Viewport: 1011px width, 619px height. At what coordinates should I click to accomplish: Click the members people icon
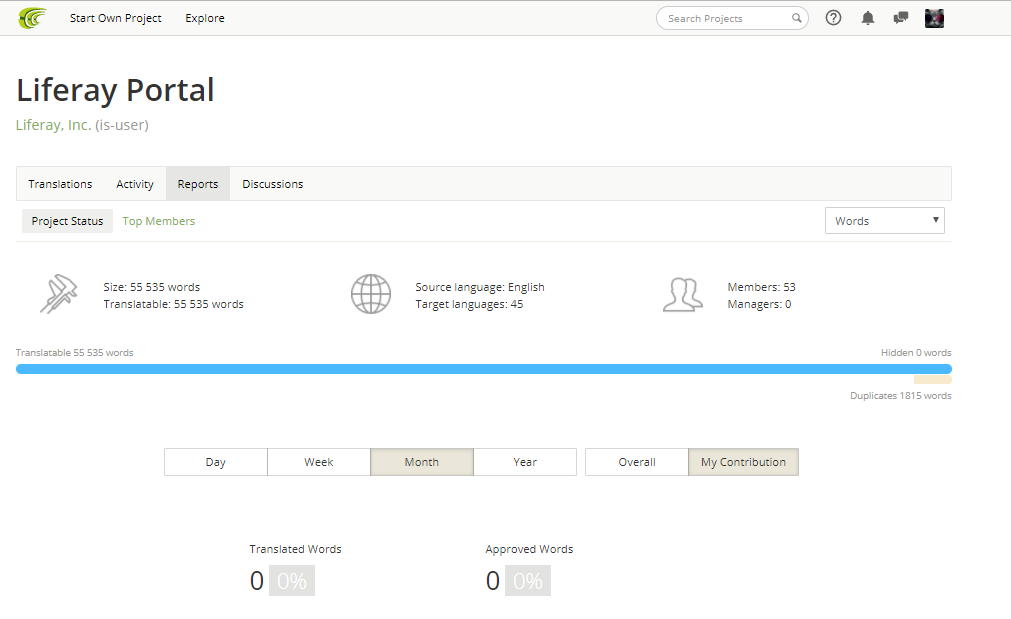[683, 295]
